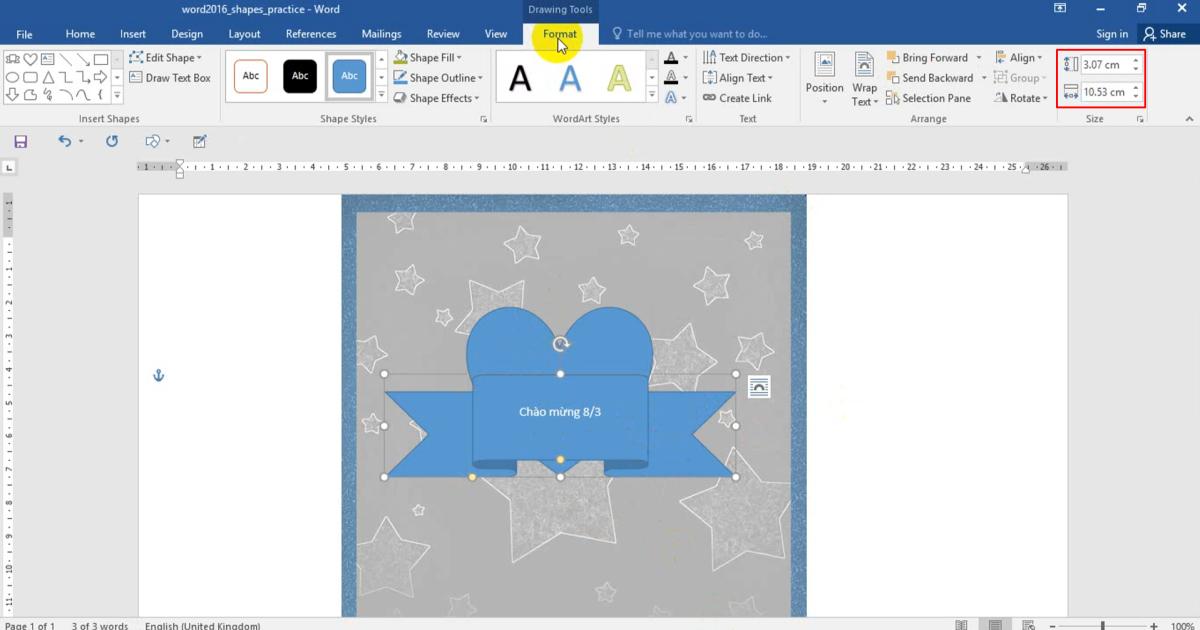This screenshot has width=1200, height=630.
Task: Switch to Web Layout view in status bar
Action: pyautogui.click(x=1029, y=625)
